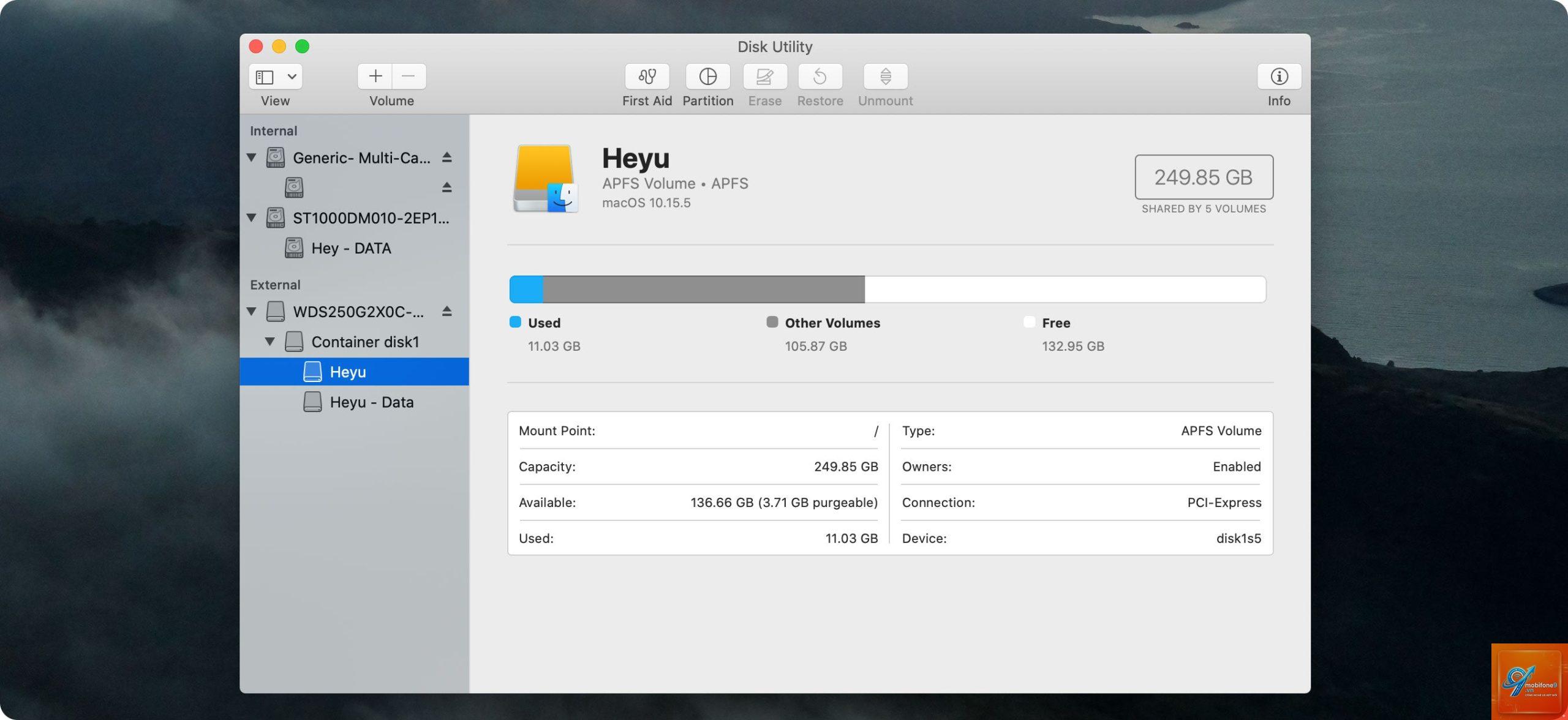Click the Capacity row '249.85 GB' value

846,467
